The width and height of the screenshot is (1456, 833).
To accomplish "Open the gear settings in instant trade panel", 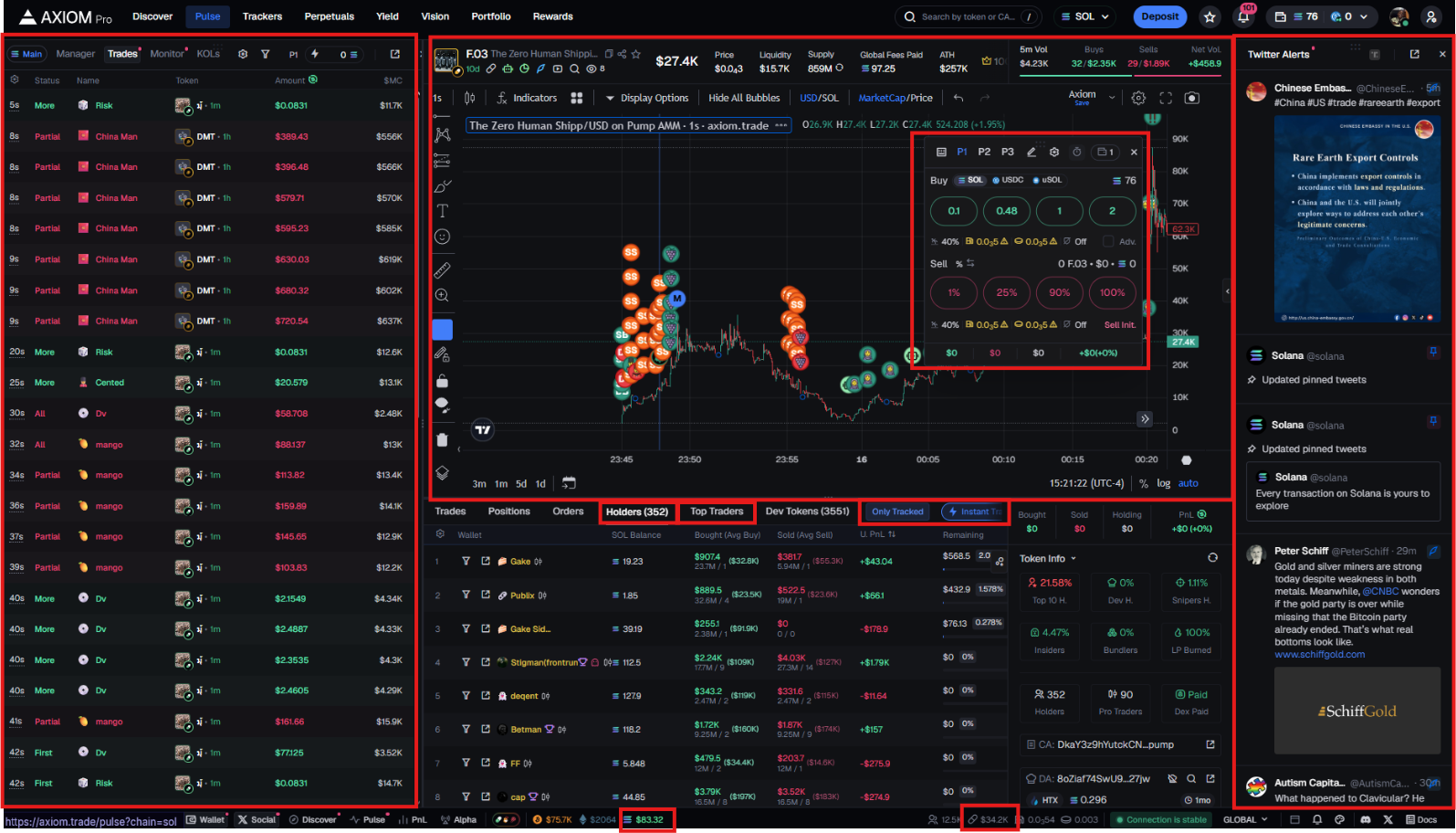I will (x=1054, y=153).
